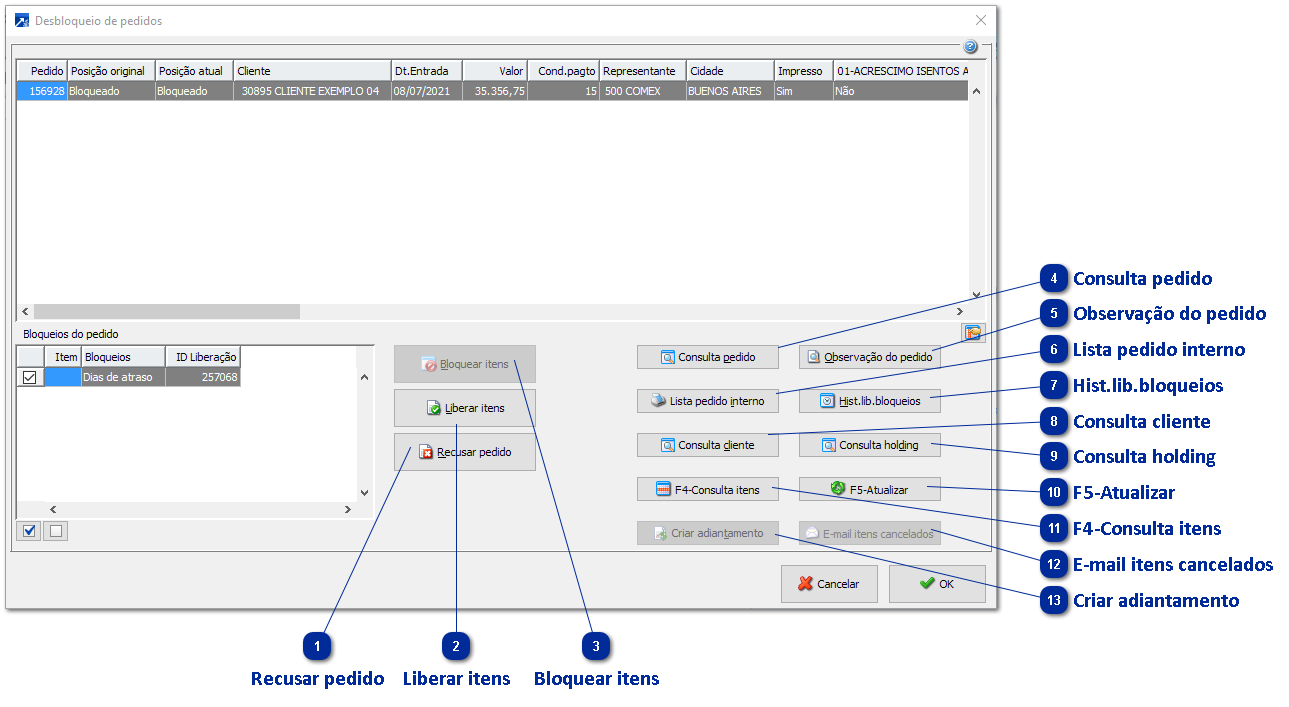Click the Item column header in lower grid
The width and height of the screenshot is (1289, 707).
(x=63, y=357)
